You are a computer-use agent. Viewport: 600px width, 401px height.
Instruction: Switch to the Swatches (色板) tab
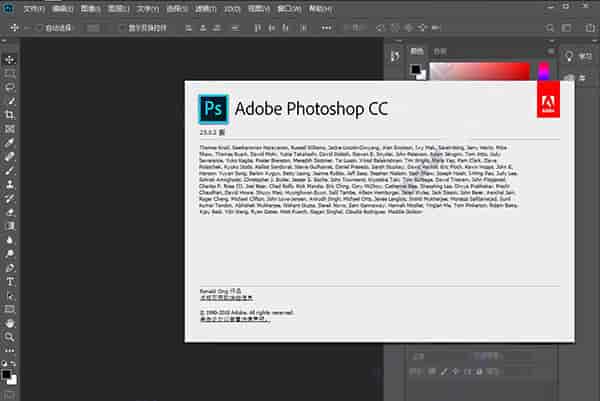click(x=440, y=49)
